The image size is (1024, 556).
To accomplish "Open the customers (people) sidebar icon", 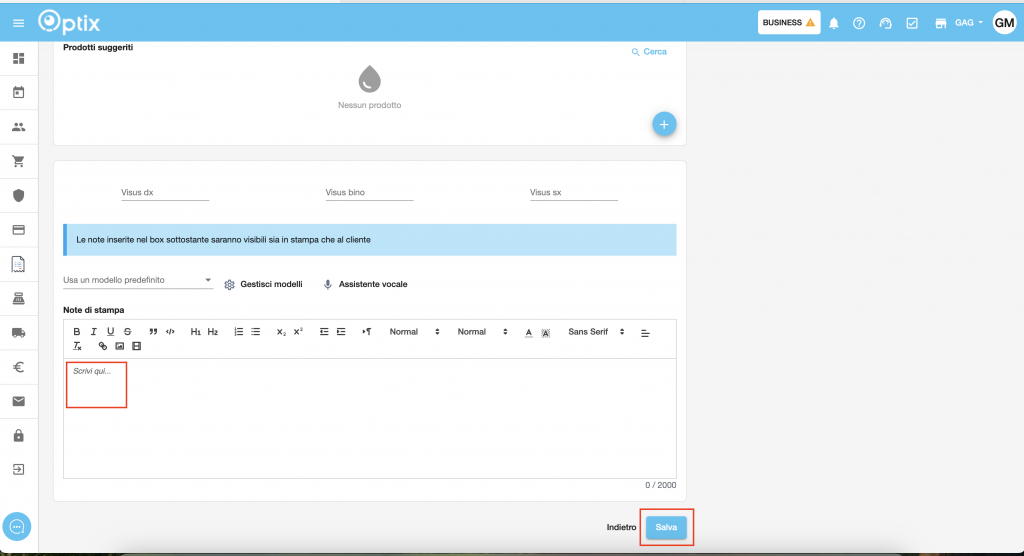I will 18,127.
